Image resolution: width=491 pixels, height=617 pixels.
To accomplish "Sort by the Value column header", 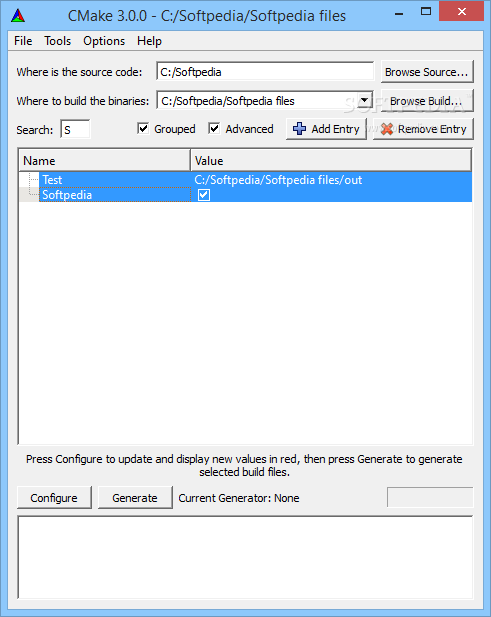I will 331,161.
